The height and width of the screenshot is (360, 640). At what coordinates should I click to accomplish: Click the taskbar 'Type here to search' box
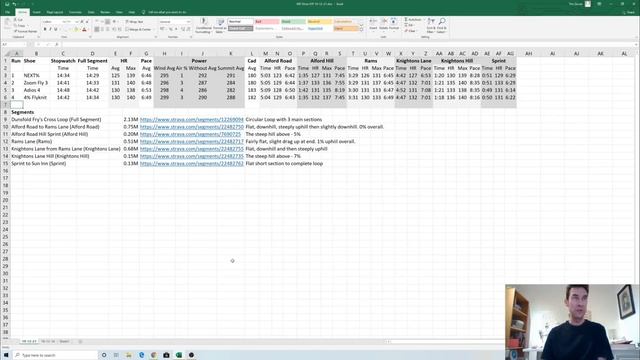click(x=55, y=355)
